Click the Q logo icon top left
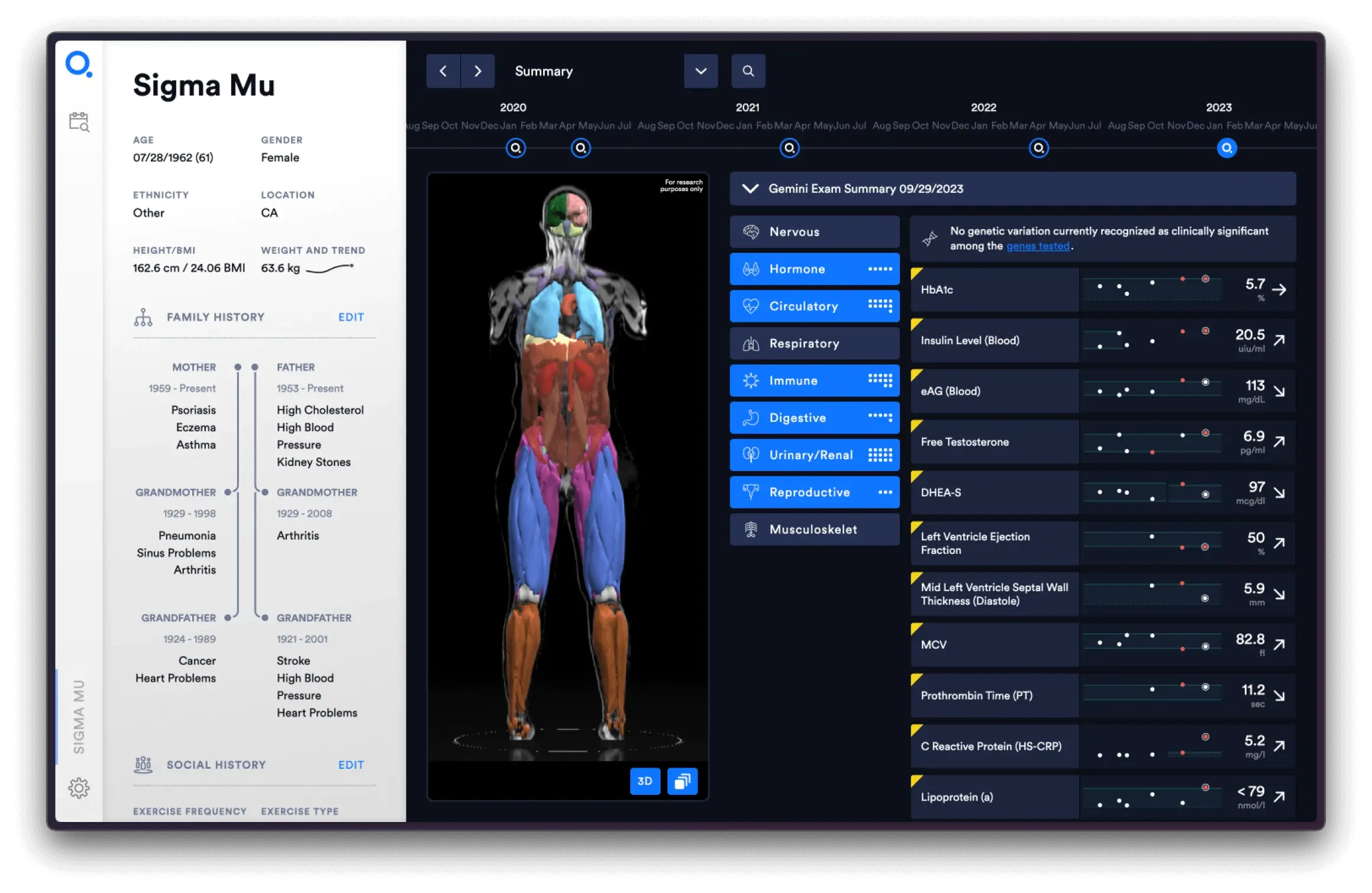Screen dimensions: 1372x893 (79, 64)
